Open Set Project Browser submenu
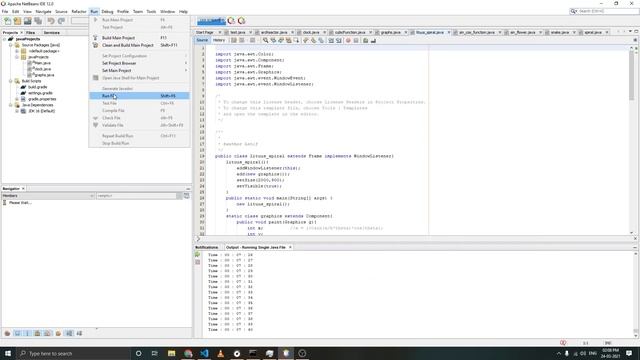The height and width of the screenshot is (360, 640). coord(139,63)
